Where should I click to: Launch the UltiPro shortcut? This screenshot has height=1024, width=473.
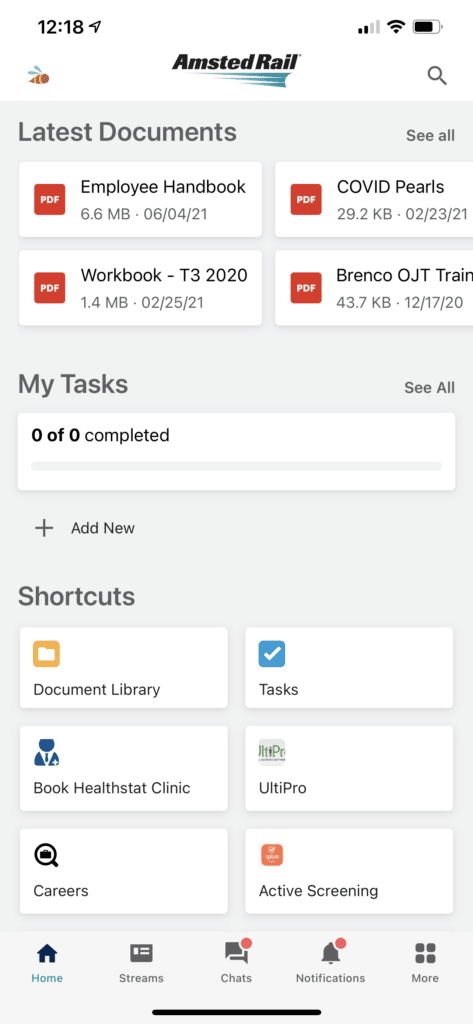(349, 768)
